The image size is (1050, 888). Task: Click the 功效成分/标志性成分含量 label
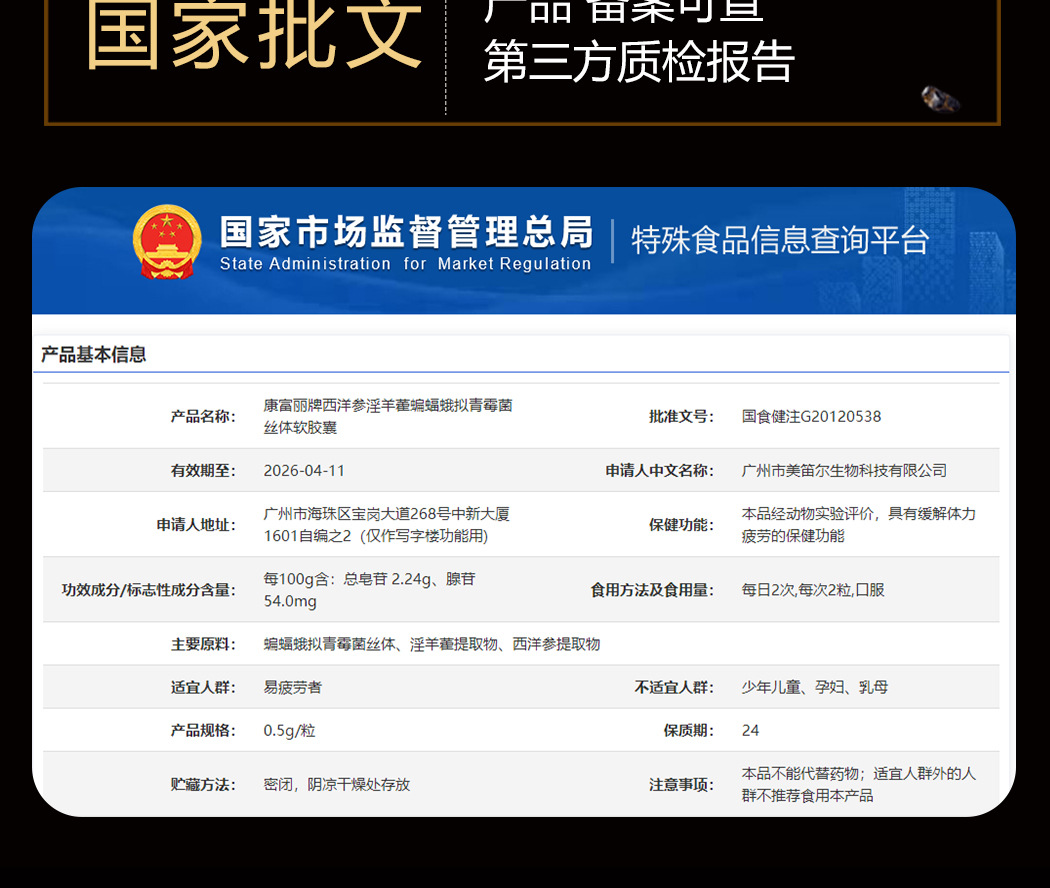tap(149, 590)
